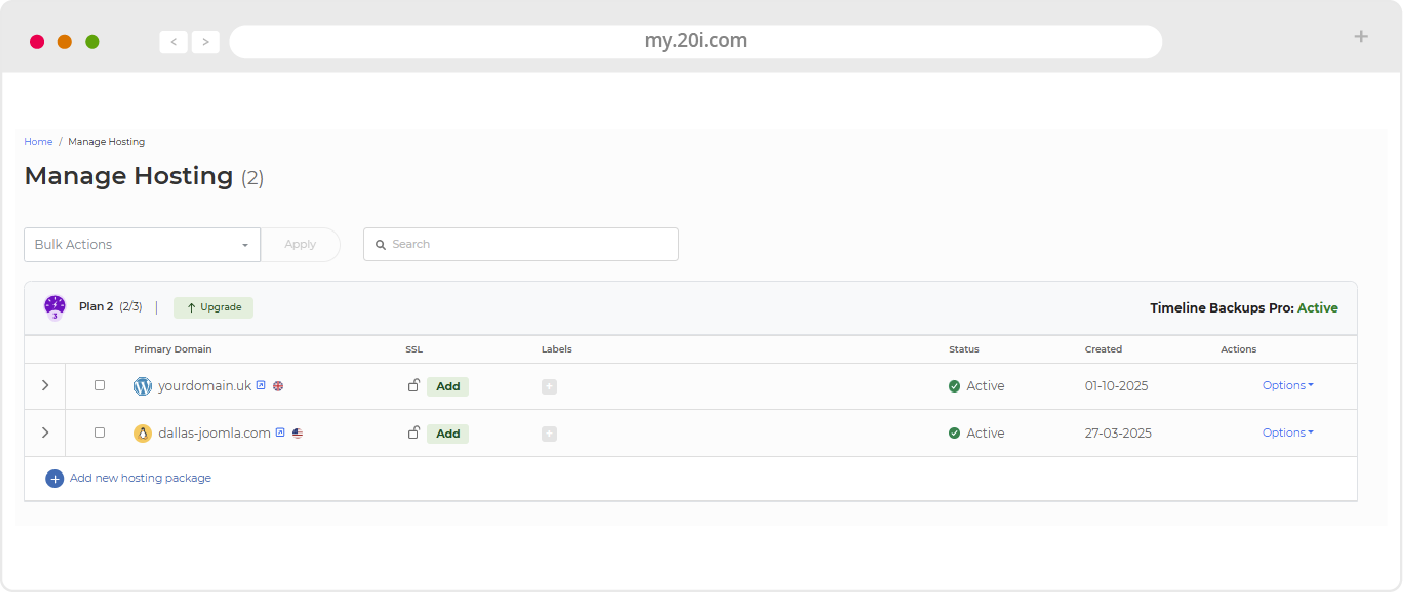
Task: Open yourdomain.uk external link icon
Action: click(261, 385)
